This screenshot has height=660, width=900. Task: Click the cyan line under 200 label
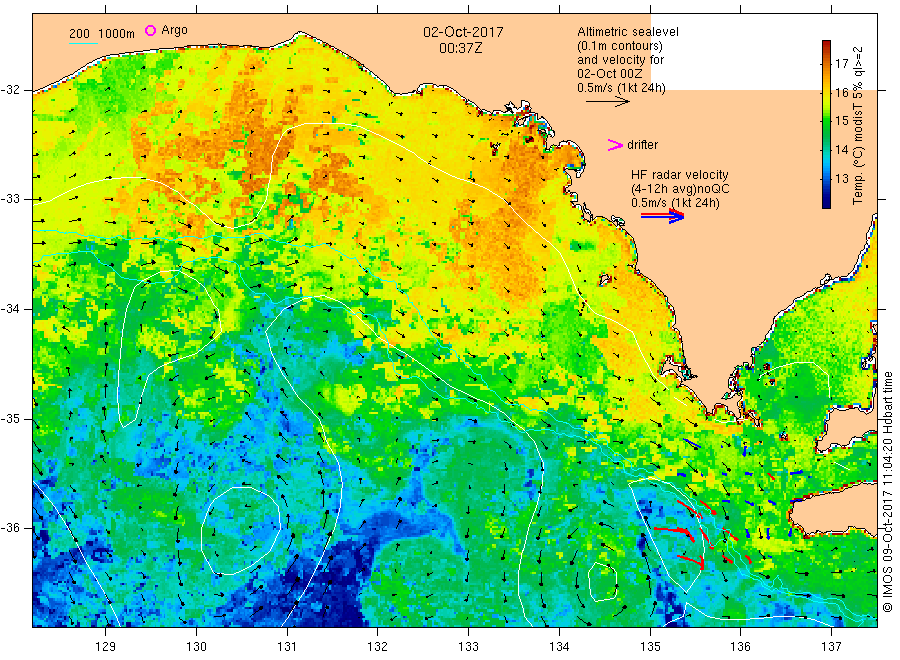[83, 42]
